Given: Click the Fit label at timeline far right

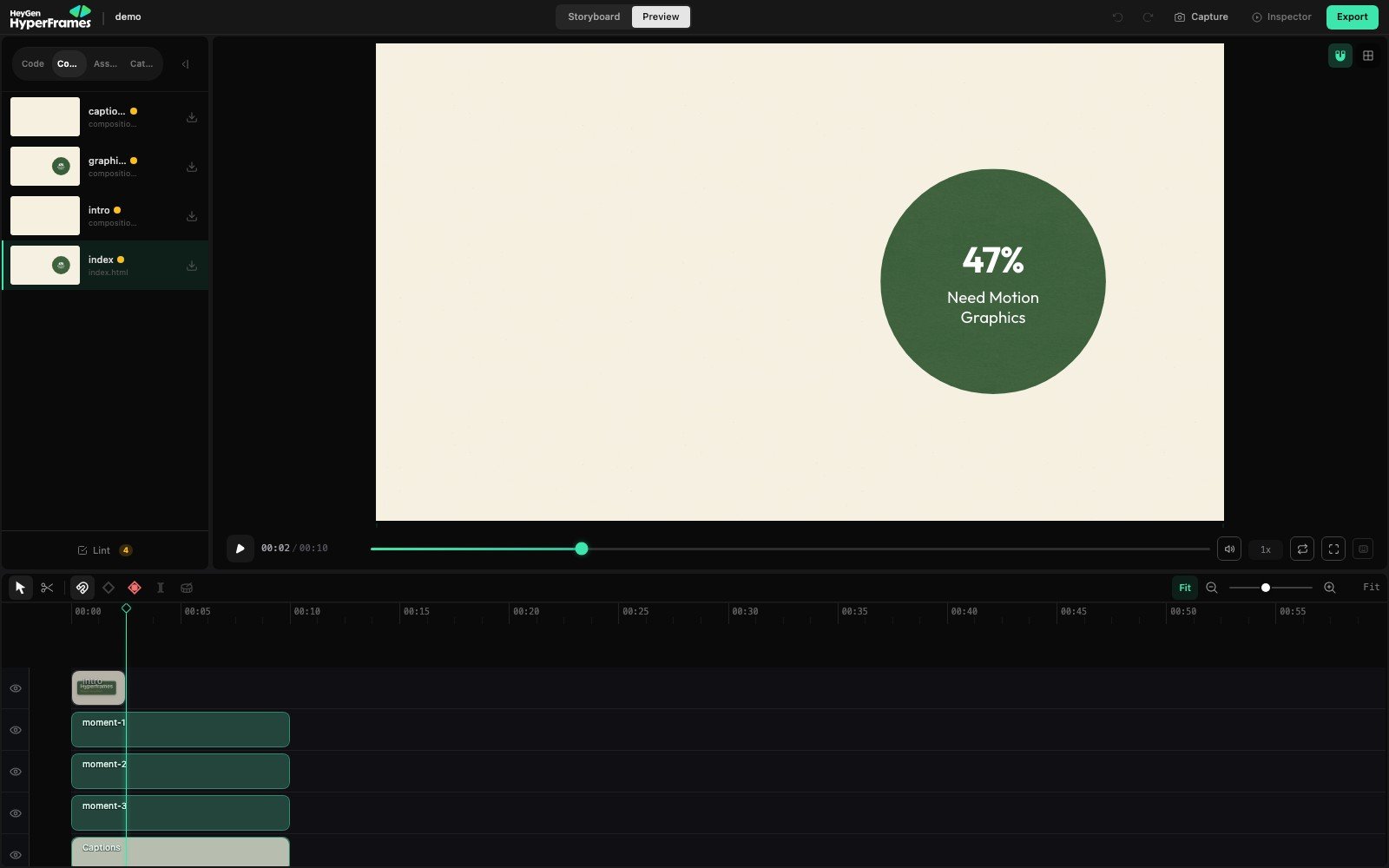Looking at the screenshot, I should (x=1371, y=588).
